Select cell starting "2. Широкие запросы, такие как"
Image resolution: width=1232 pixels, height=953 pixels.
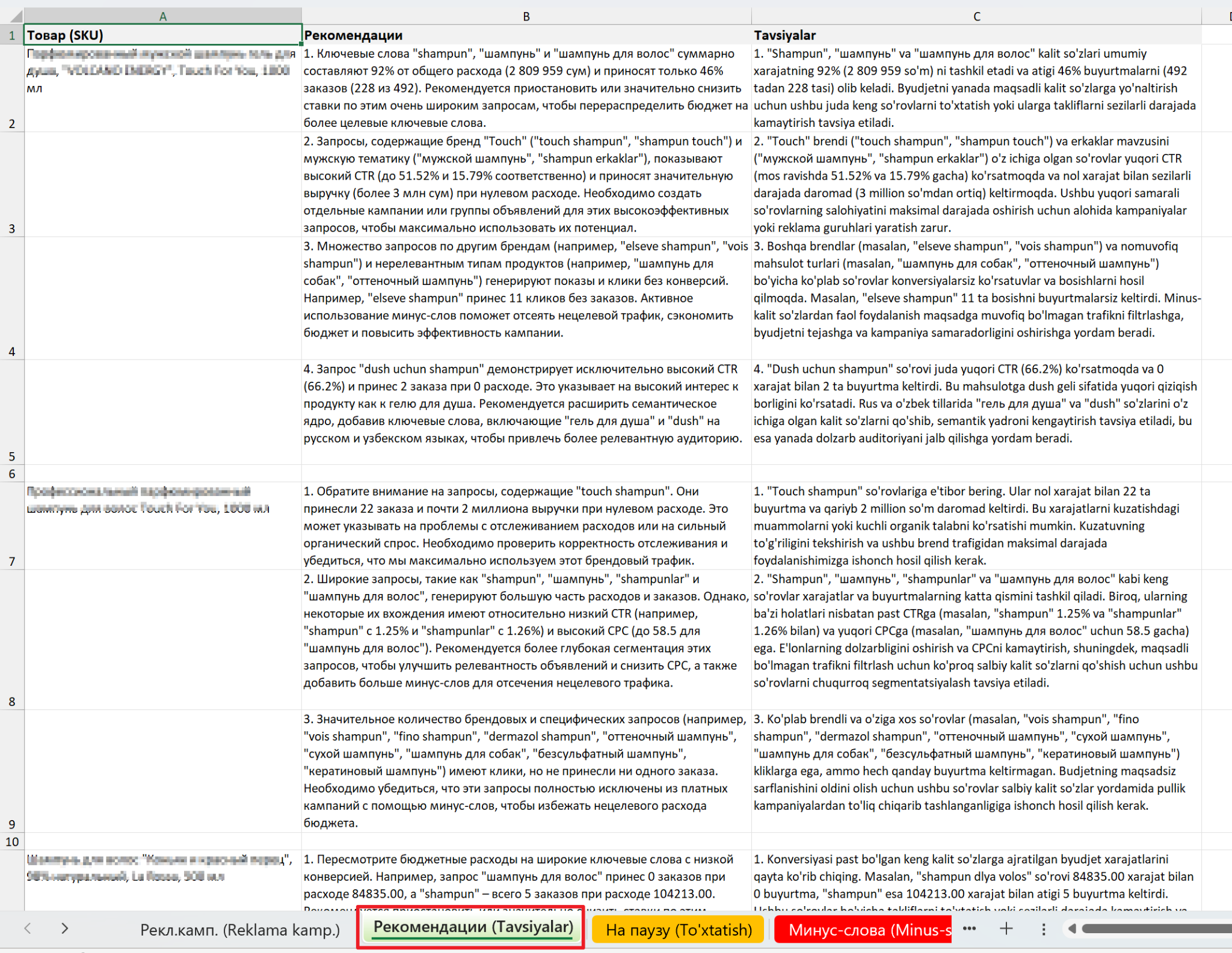[526, 640]
